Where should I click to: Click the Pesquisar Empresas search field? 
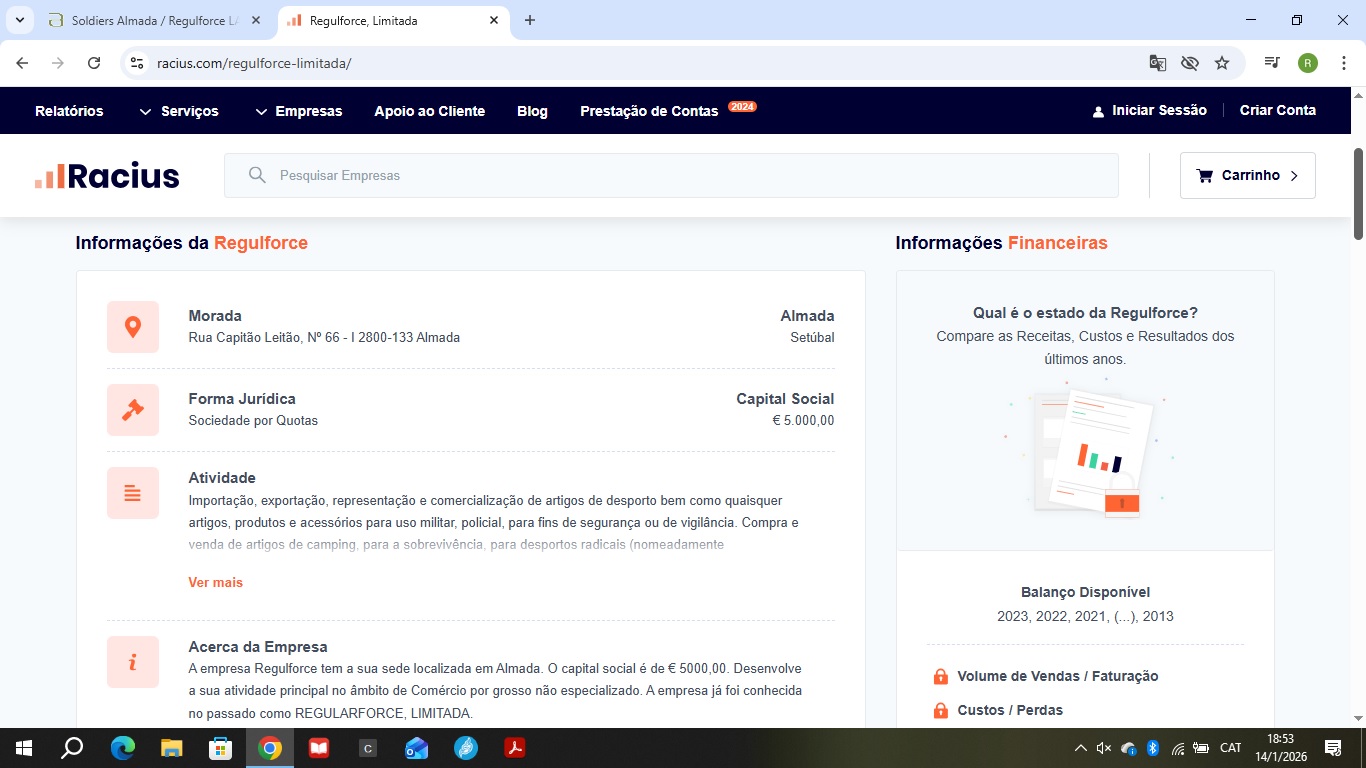(670, 176)
